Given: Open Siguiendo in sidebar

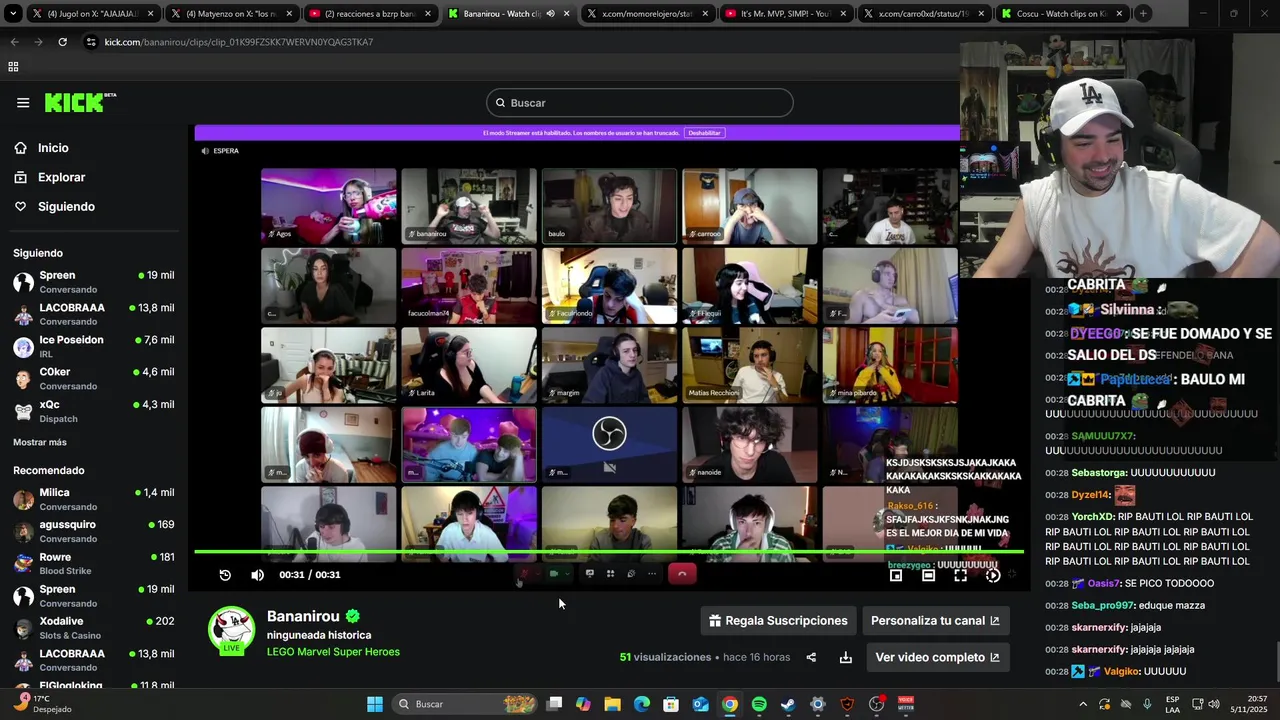Looking at the screenshot, I should pyautogui.click(x=66, y=206).
